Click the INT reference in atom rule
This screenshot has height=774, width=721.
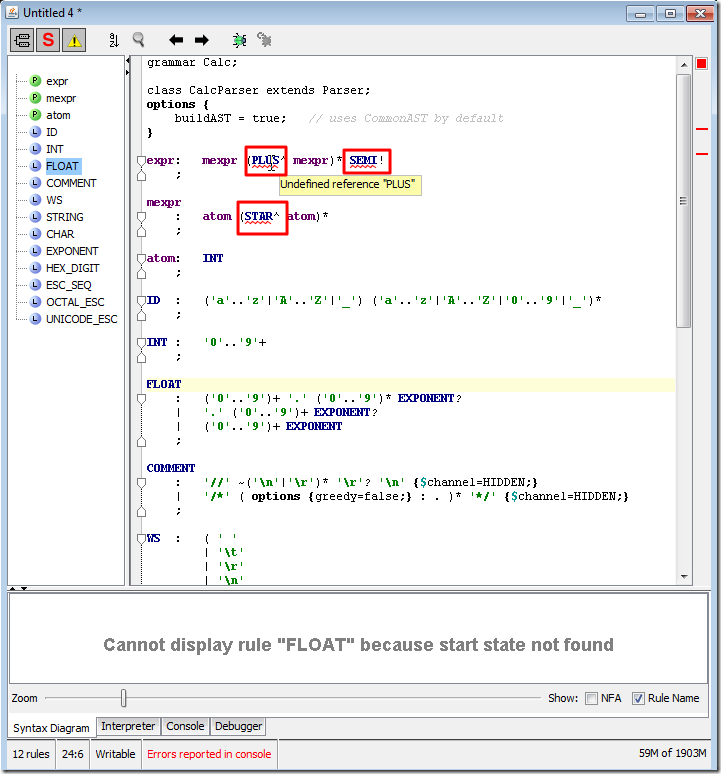213,258
